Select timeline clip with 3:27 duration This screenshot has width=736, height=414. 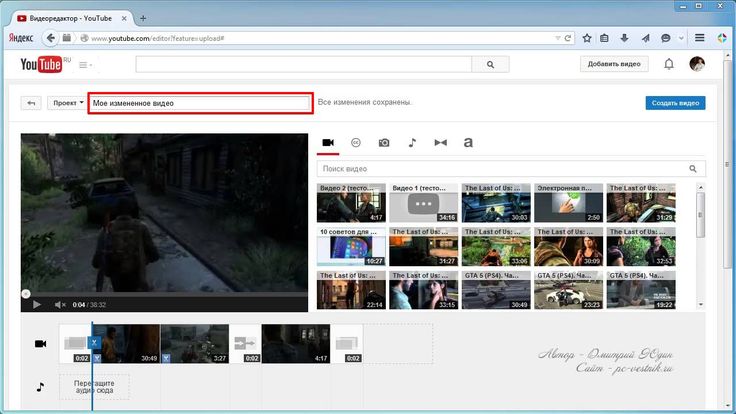point(195,344)
